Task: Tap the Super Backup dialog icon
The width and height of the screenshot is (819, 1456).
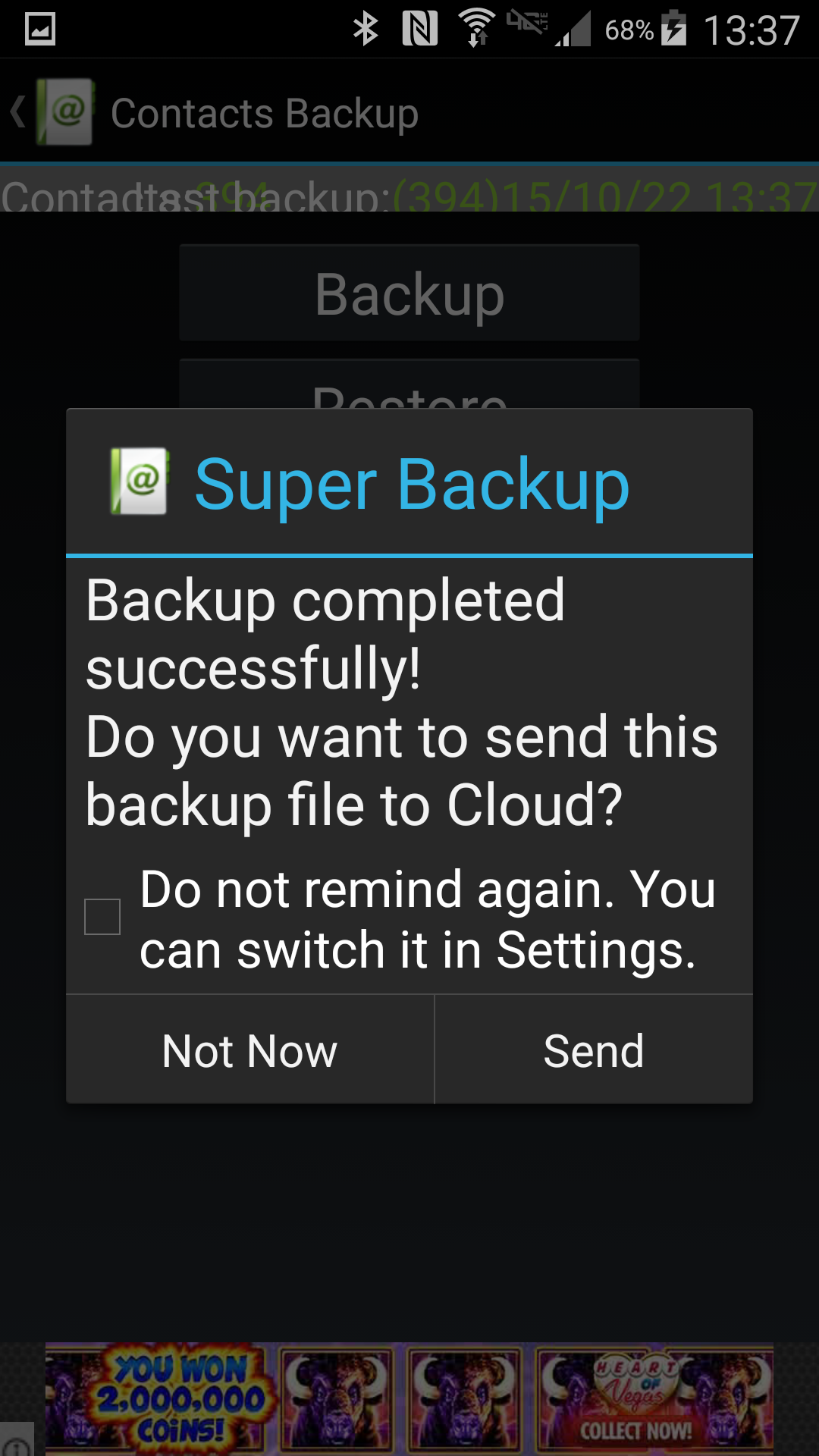Action: 140,482
